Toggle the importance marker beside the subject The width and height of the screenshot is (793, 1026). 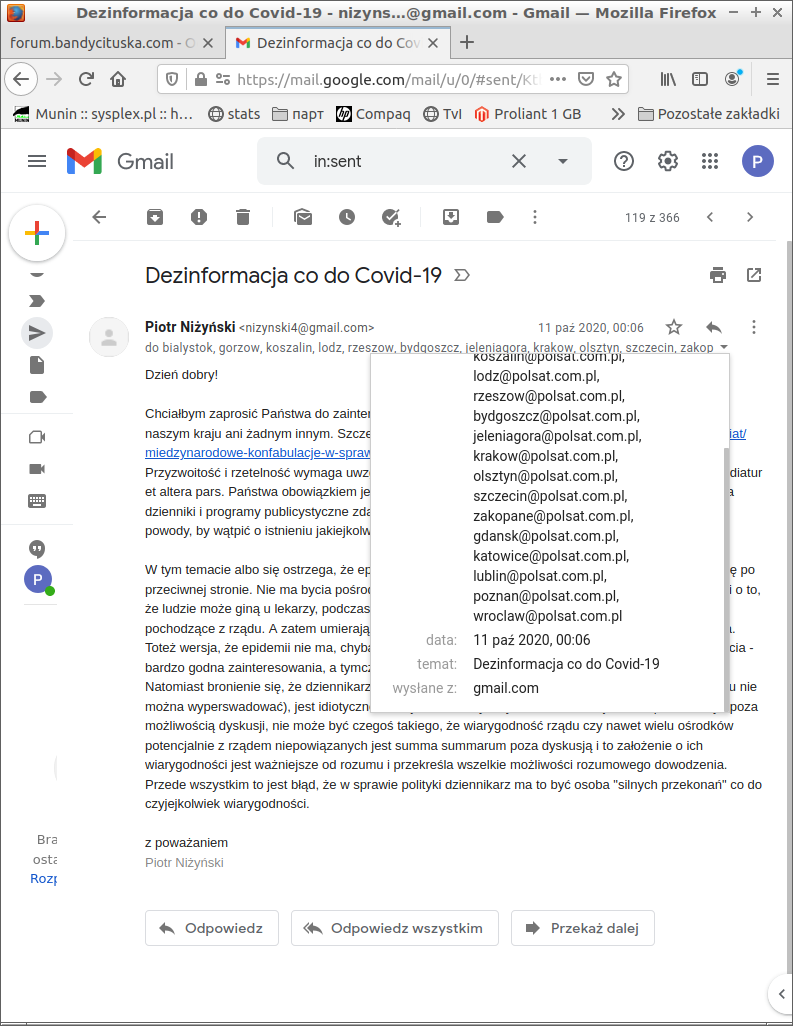[x=462, y=275]
